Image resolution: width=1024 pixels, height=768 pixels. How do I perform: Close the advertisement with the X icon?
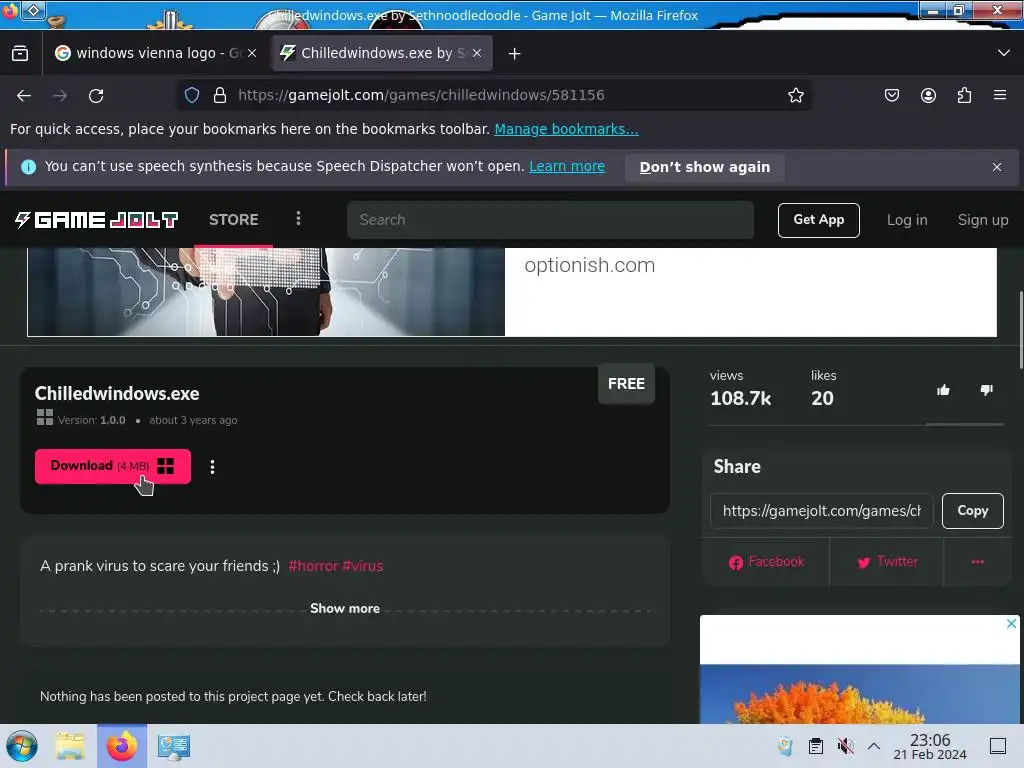tap(1011, 624)
